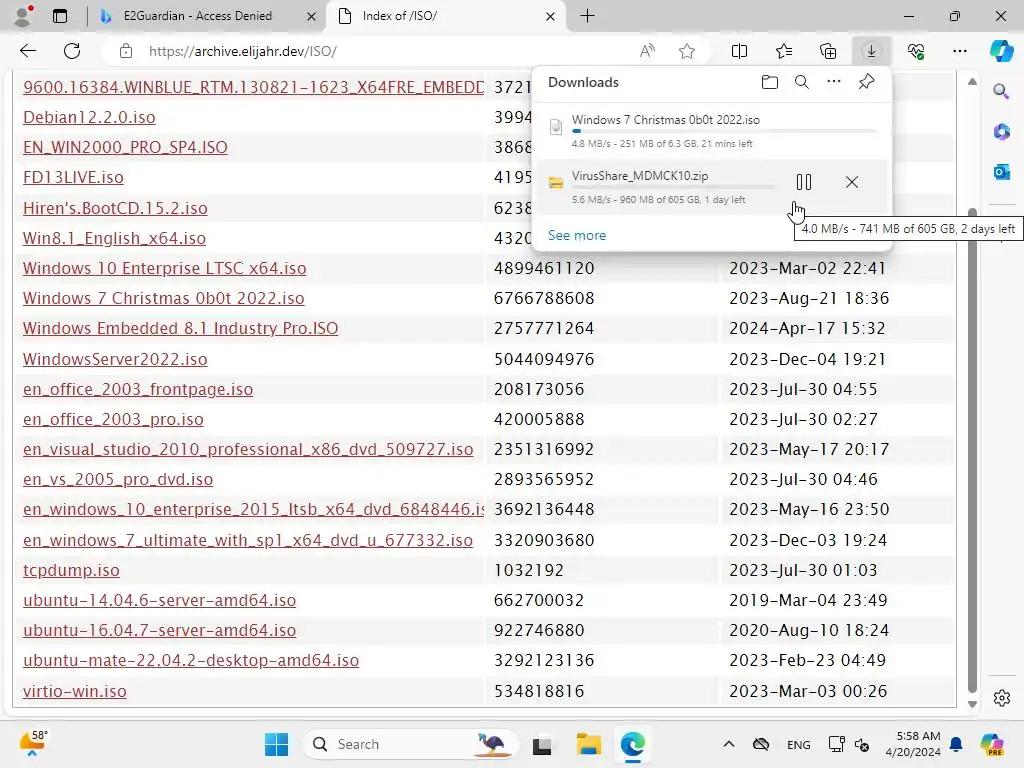Image resolution: width=1024 pixels, height=768 pixels.
Task: Open the Copilot sidebar icon
Action: pyautogui.click(x=1001, y=51)
